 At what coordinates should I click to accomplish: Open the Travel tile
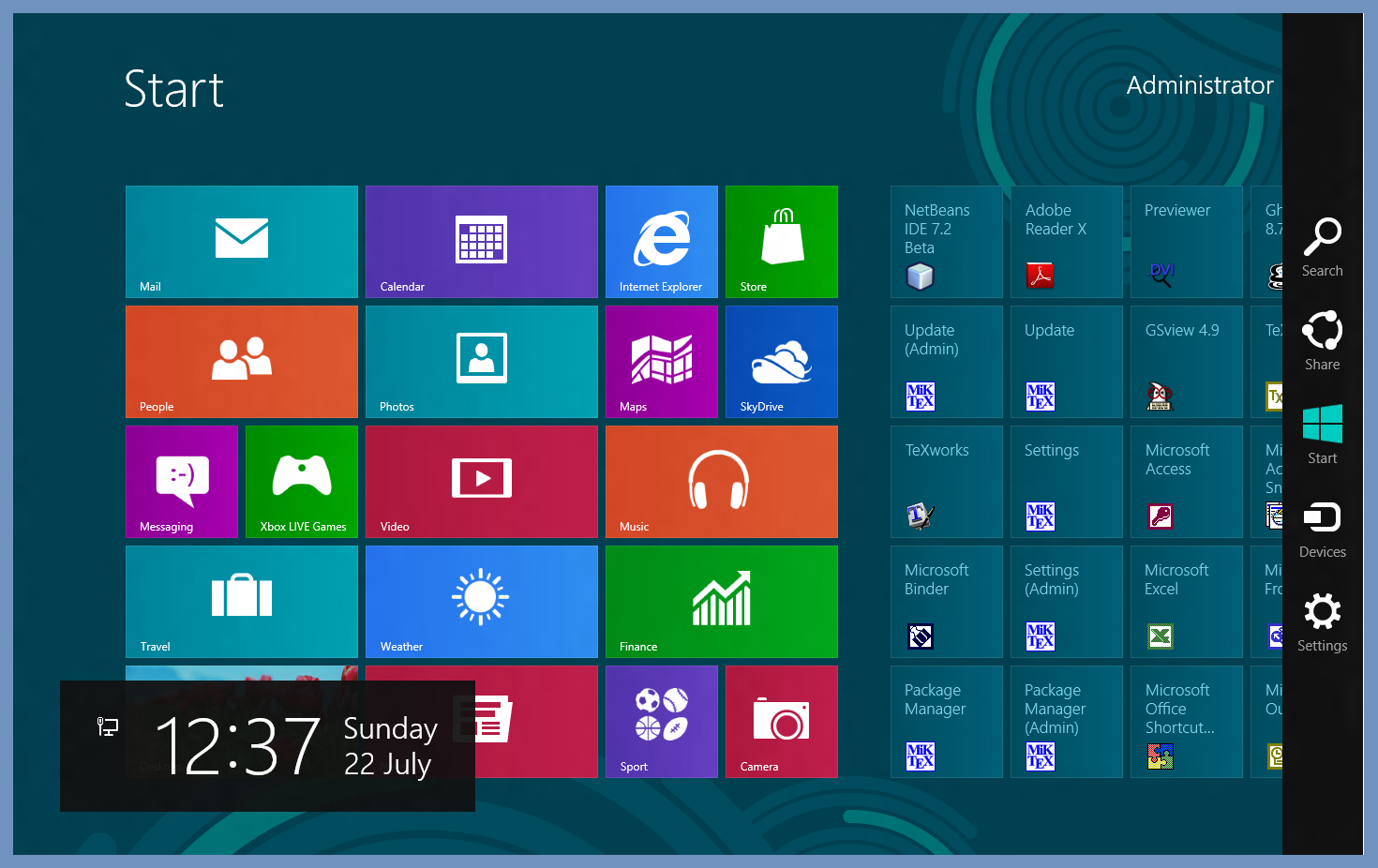[x=242, y=602]
